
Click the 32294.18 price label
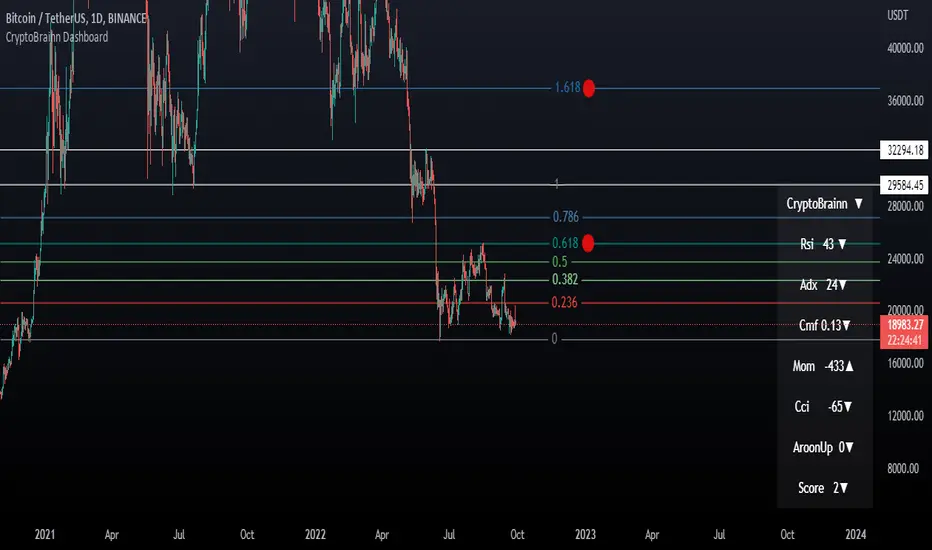tap(903, 150)
